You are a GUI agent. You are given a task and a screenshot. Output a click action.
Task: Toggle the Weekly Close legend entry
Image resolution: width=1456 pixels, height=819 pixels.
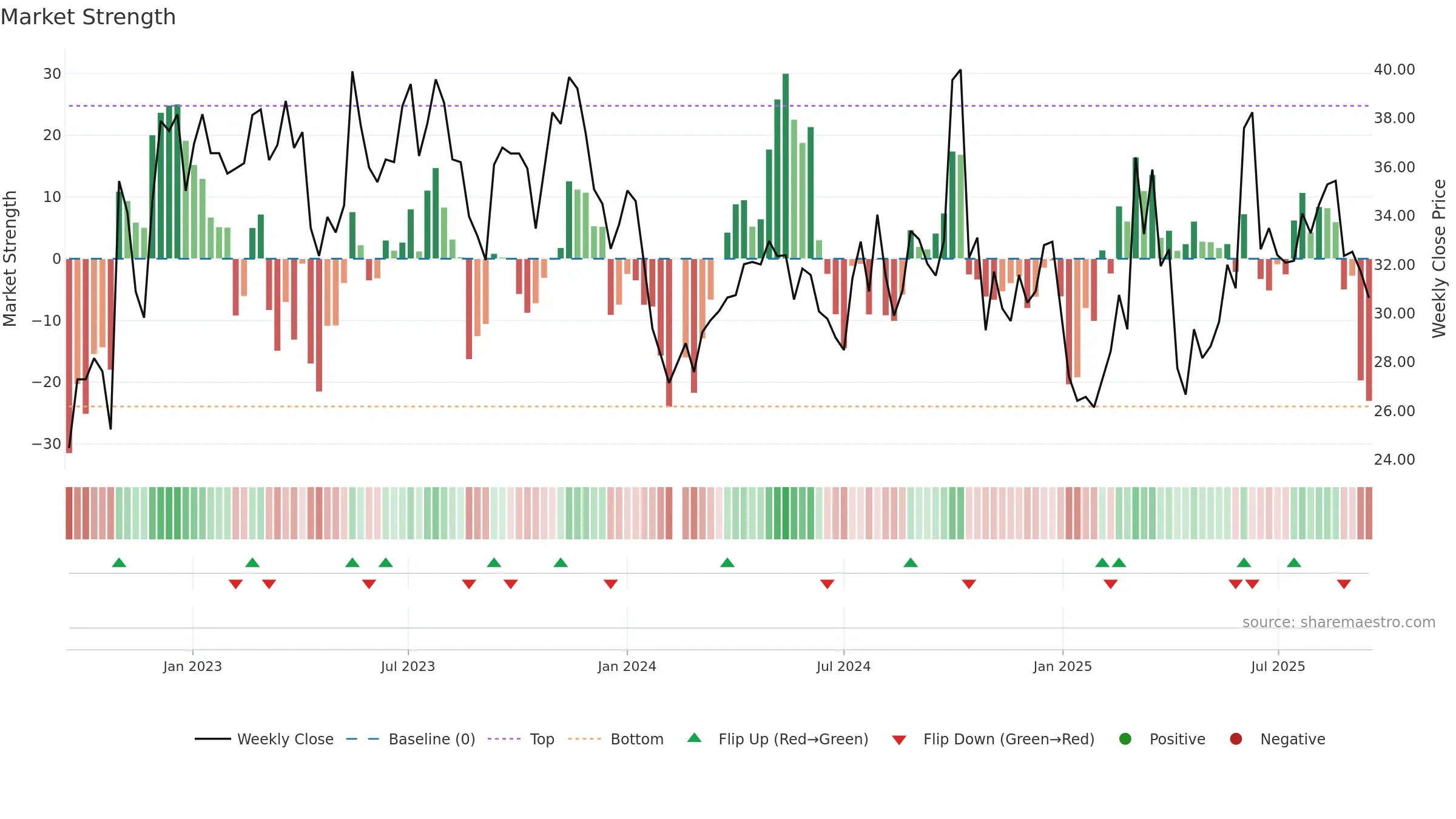264,739
